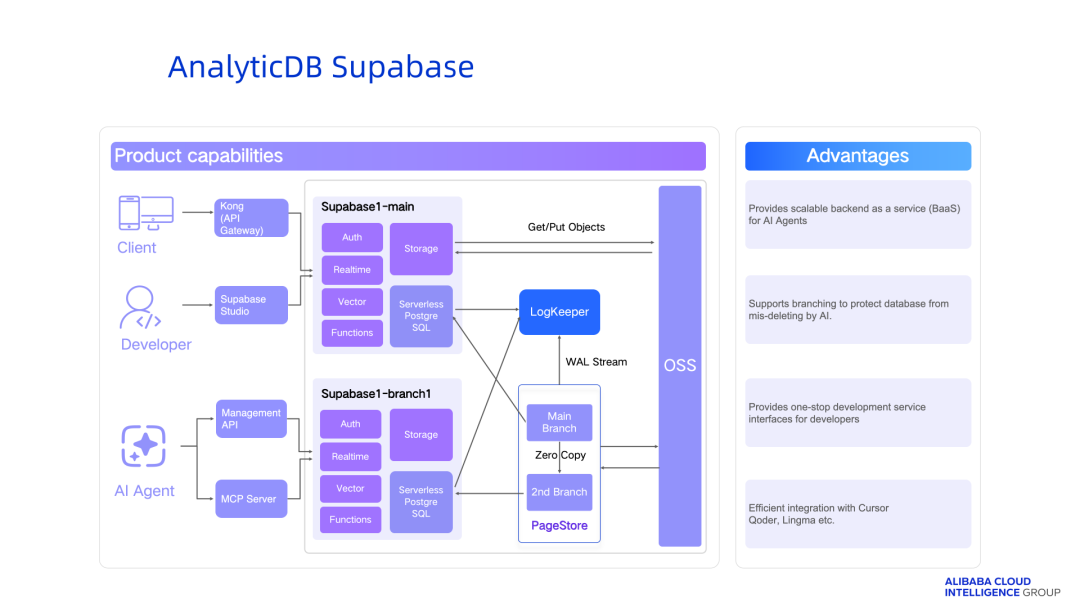Click the Developer label
Viewport: 1080px width, 608px height.
[156, 344]
